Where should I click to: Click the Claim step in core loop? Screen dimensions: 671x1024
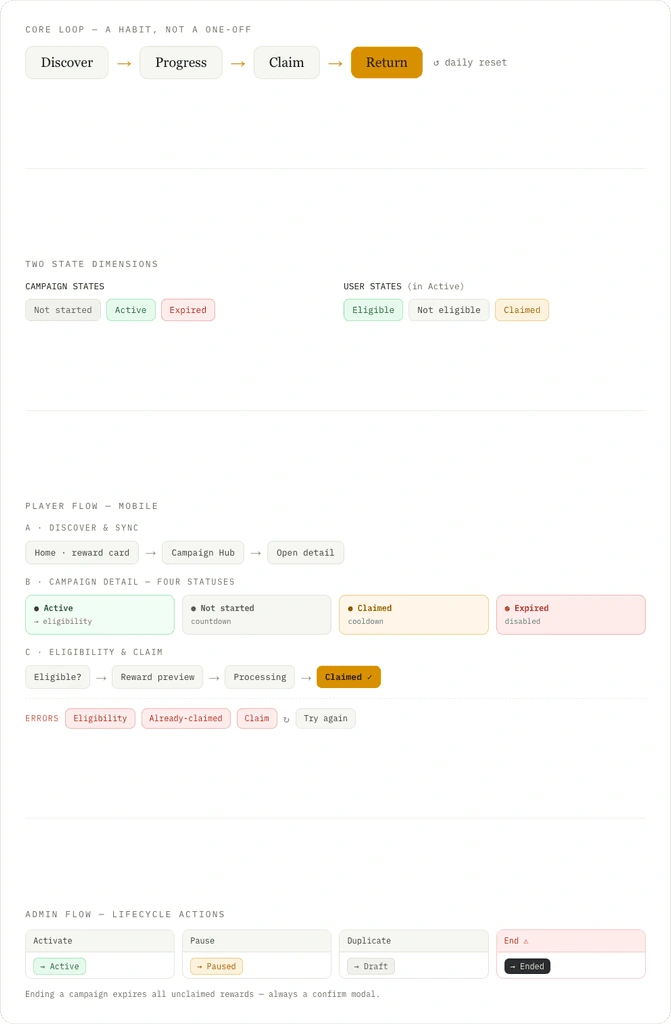[x=287, y=63]
